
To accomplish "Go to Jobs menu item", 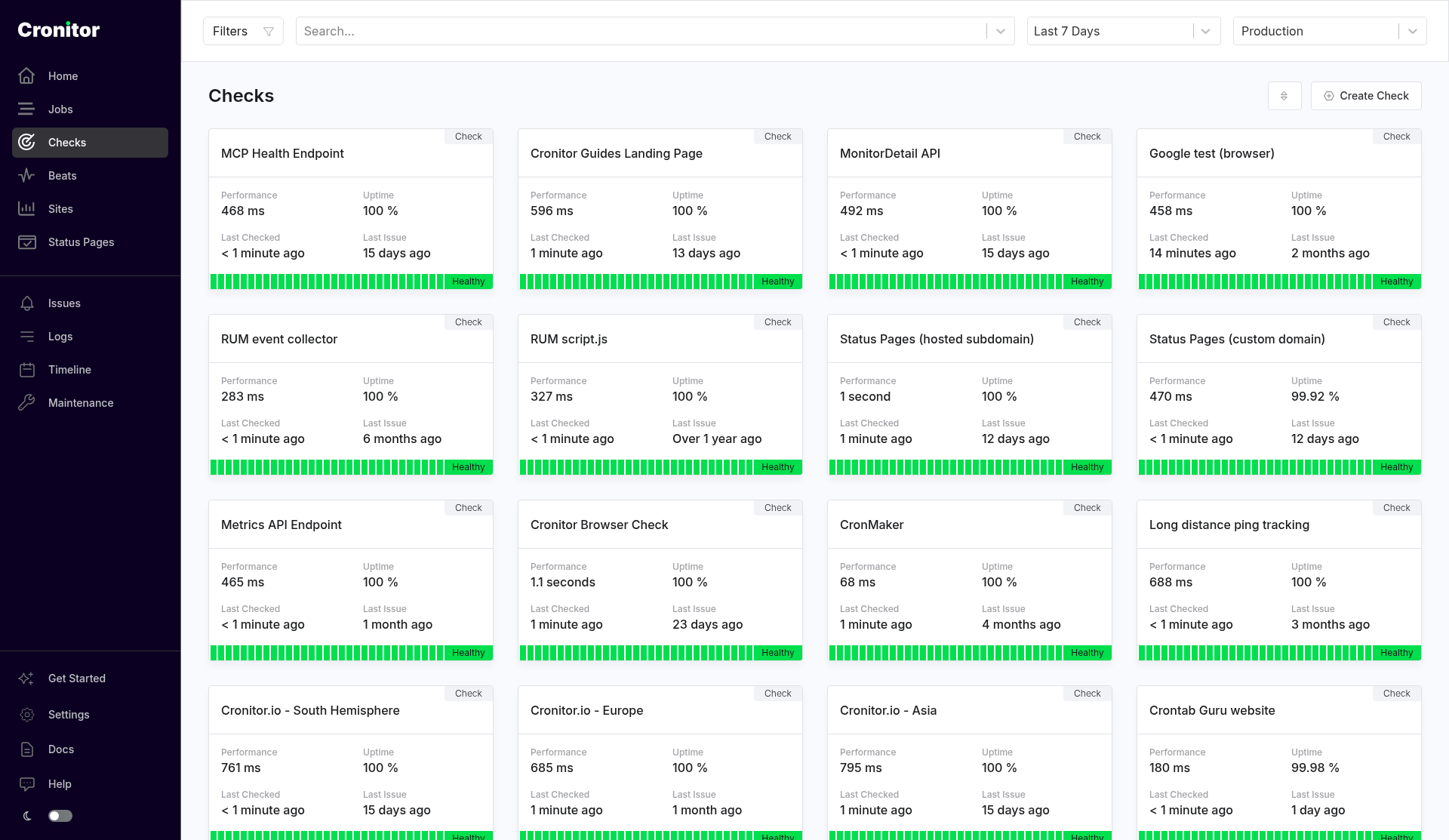I will [x=90, y=109].
